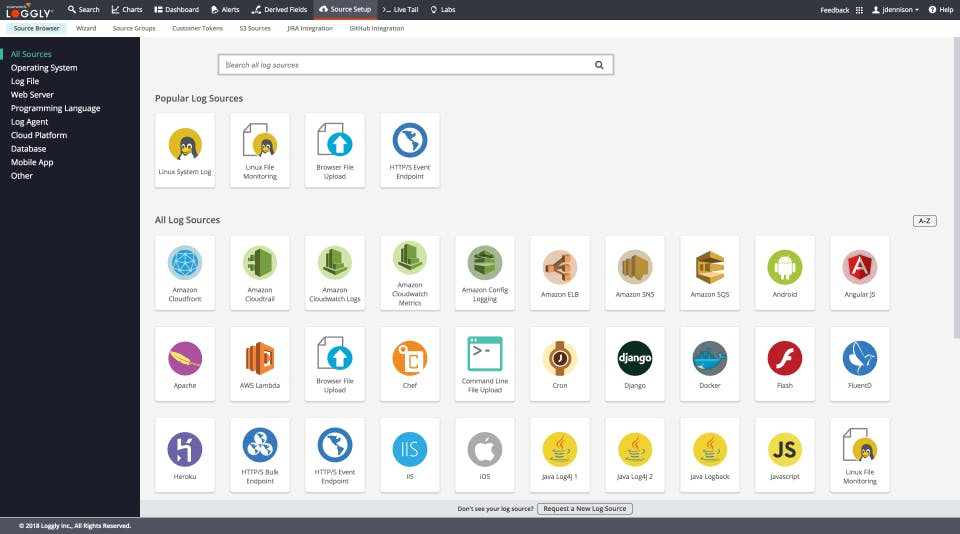The height and width of the screenshot is (534, 960).
Task: Choose the iOS log source
Action: tap(485, 455)
